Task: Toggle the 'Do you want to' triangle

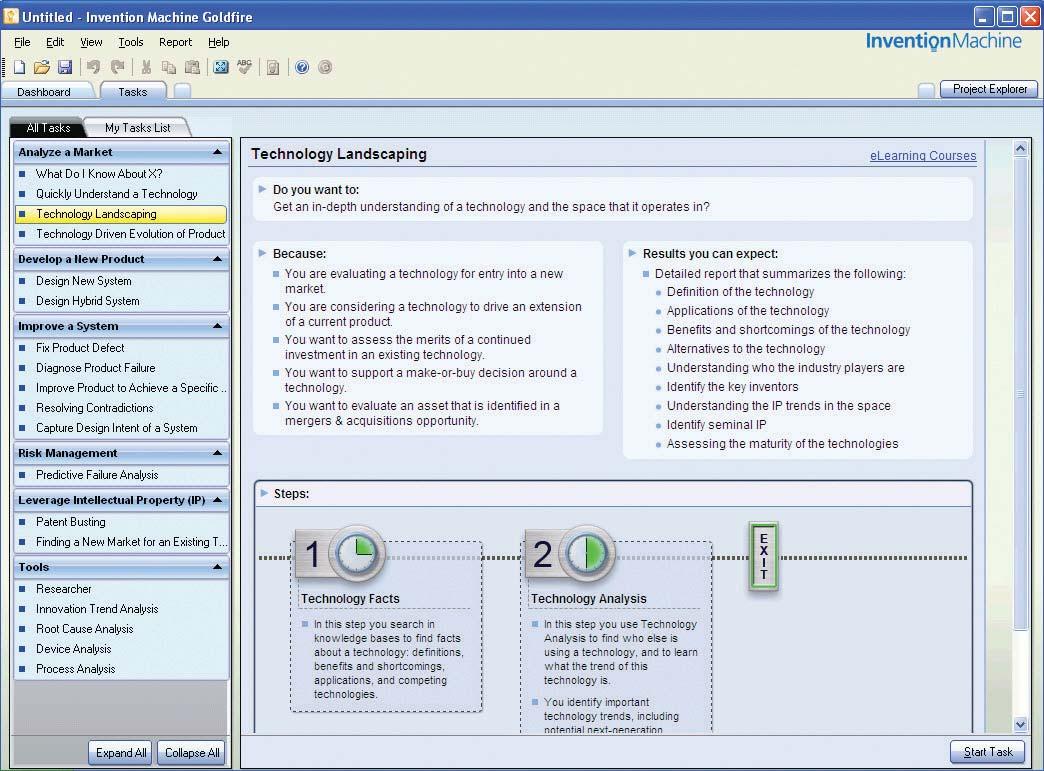Action: click(x=262, y=189)
